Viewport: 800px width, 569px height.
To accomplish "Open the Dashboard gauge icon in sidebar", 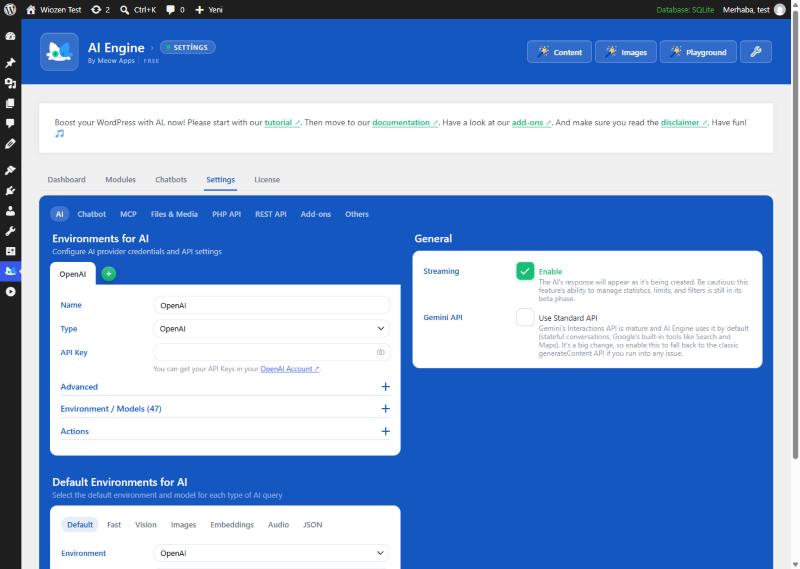I will [10, 36].
